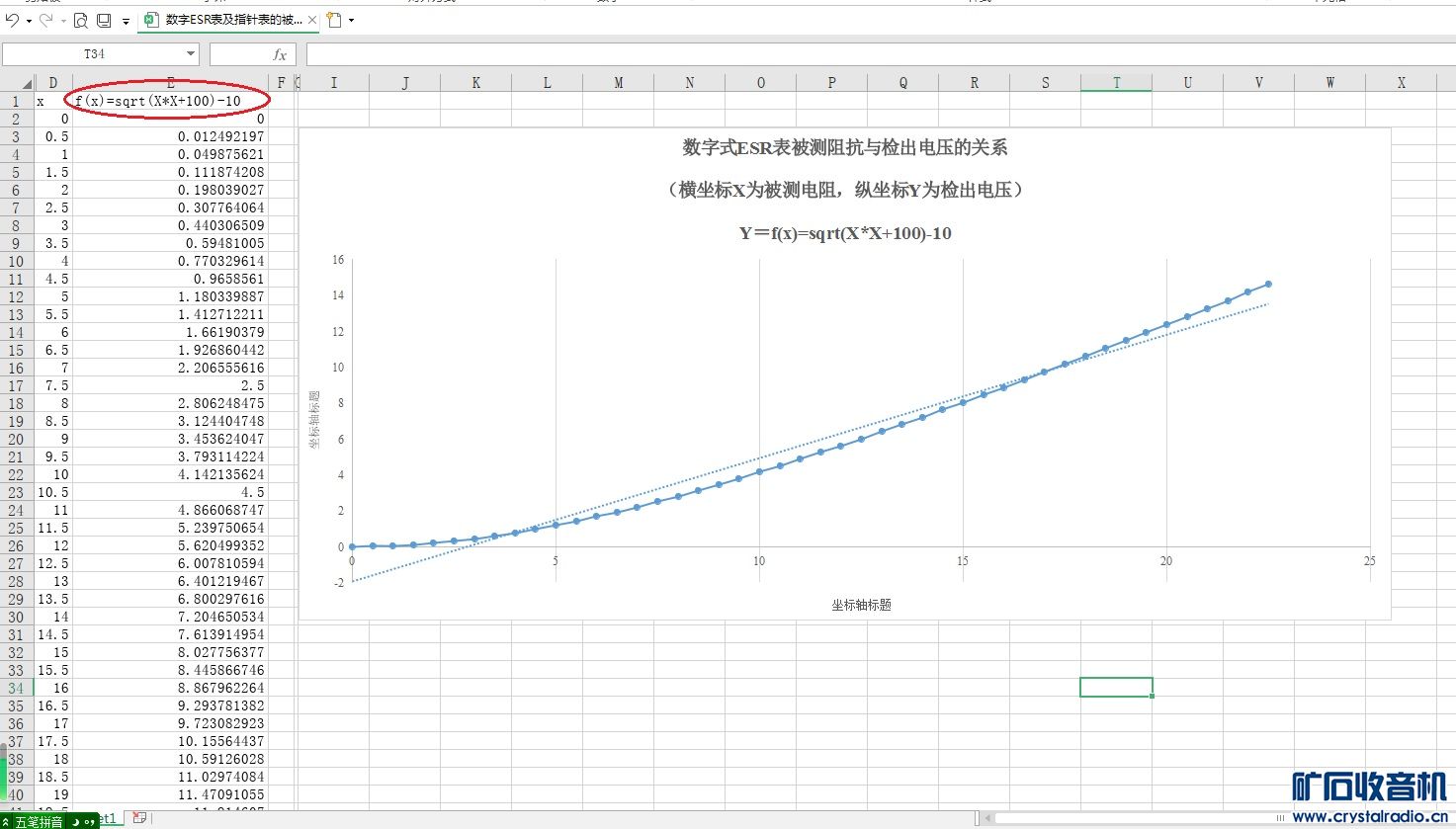1456x829 pixels.
Task: Click the Print icon in quick toolbar
Action: click(x=103, y=20)
